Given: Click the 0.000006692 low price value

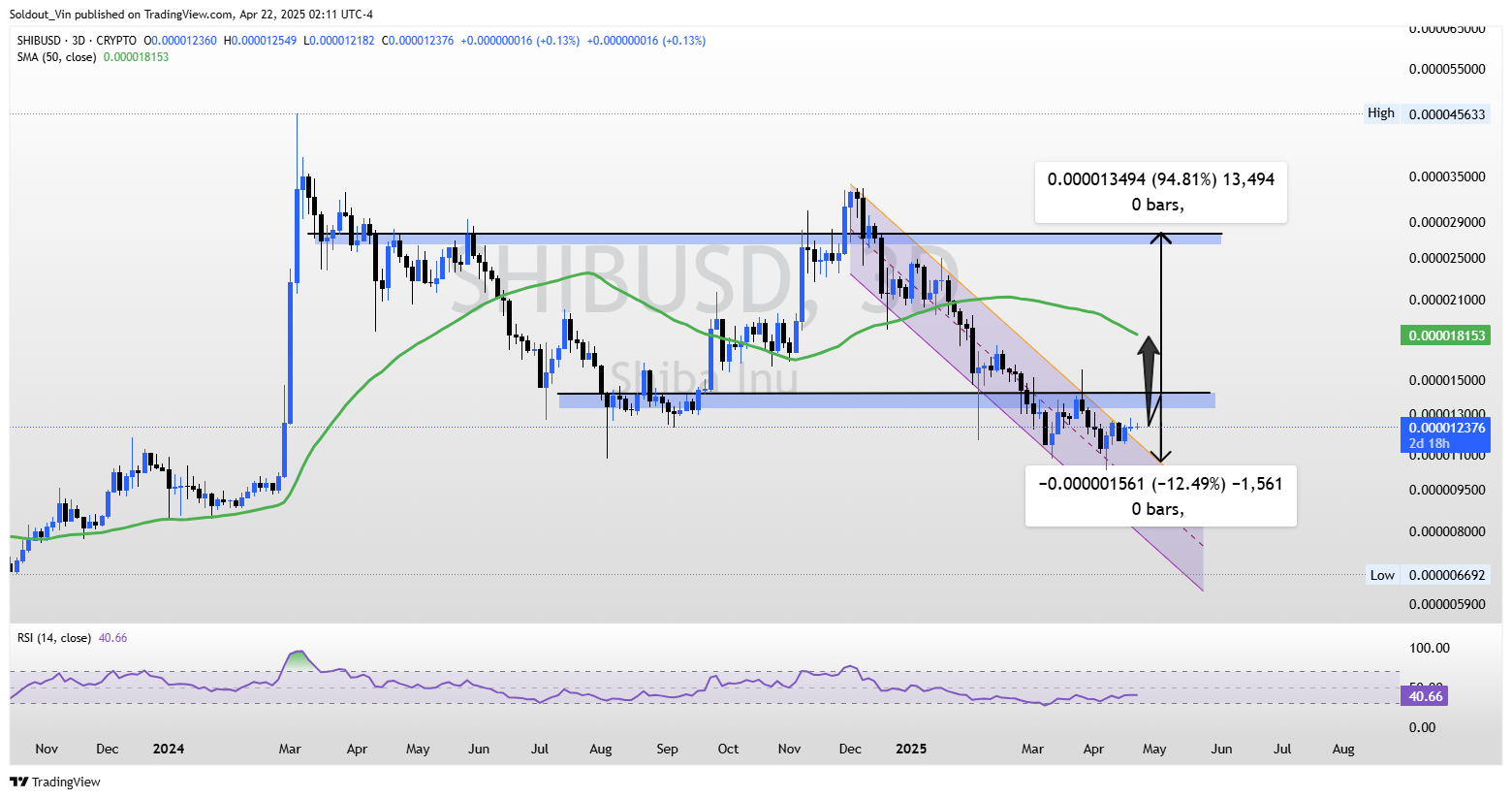Looking at the screenshot, I should [1446, 575].
